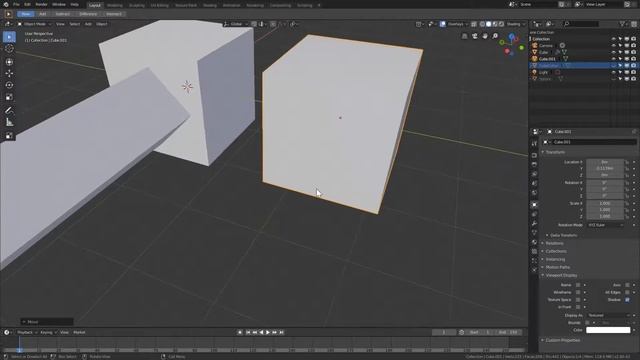Expand the Relations panel
640x360 pixels.
pyautogui.click(x=554, y=243)
